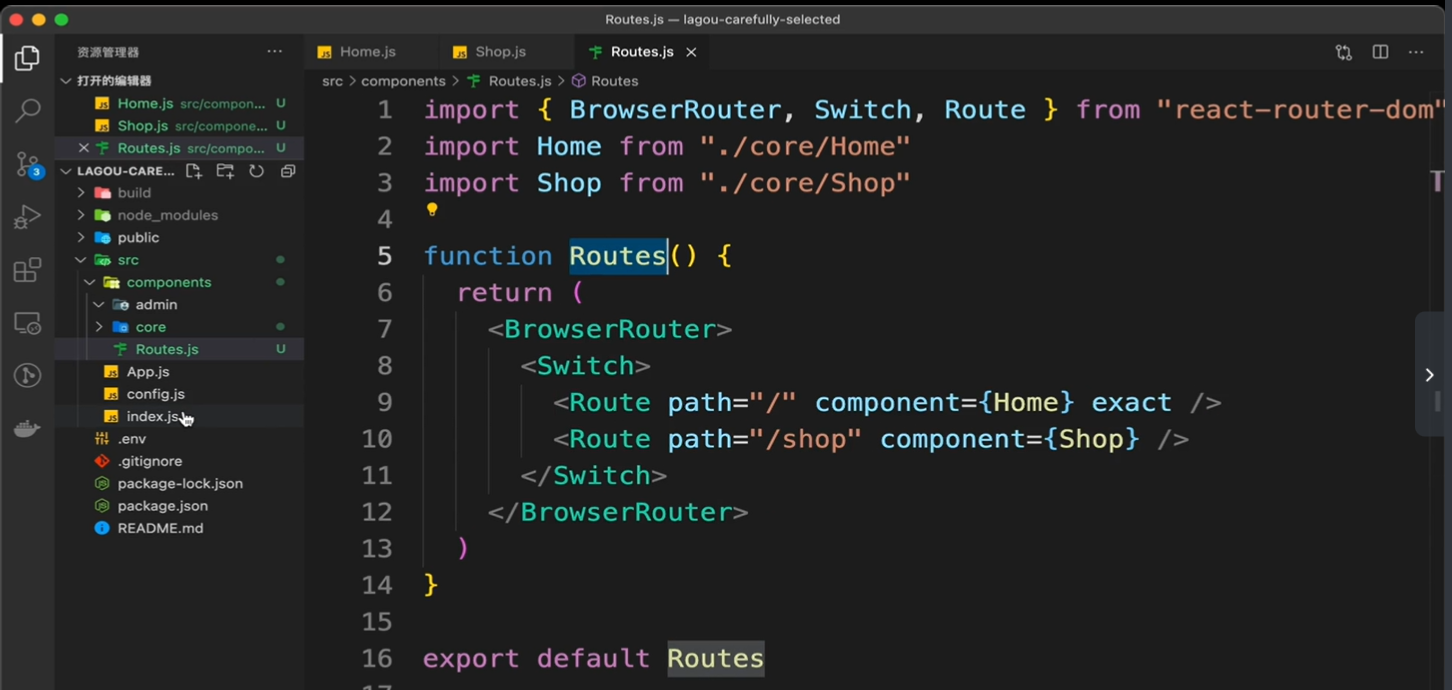Open the Remote Explorer icon

[27, 323]
